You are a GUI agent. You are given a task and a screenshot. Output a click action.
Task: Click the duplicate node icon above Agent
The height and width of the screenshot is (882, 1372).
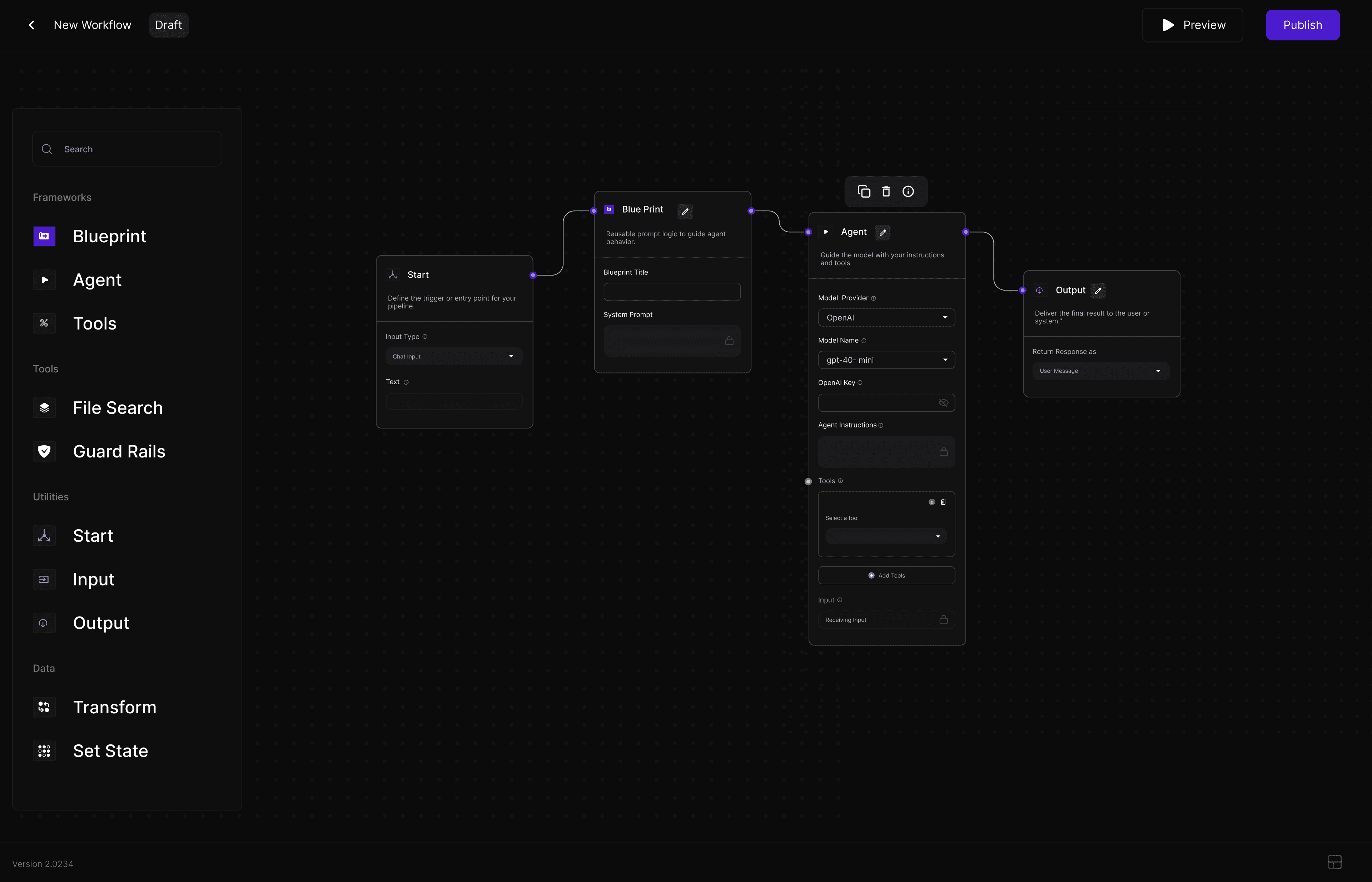click(x=864, y=191)
